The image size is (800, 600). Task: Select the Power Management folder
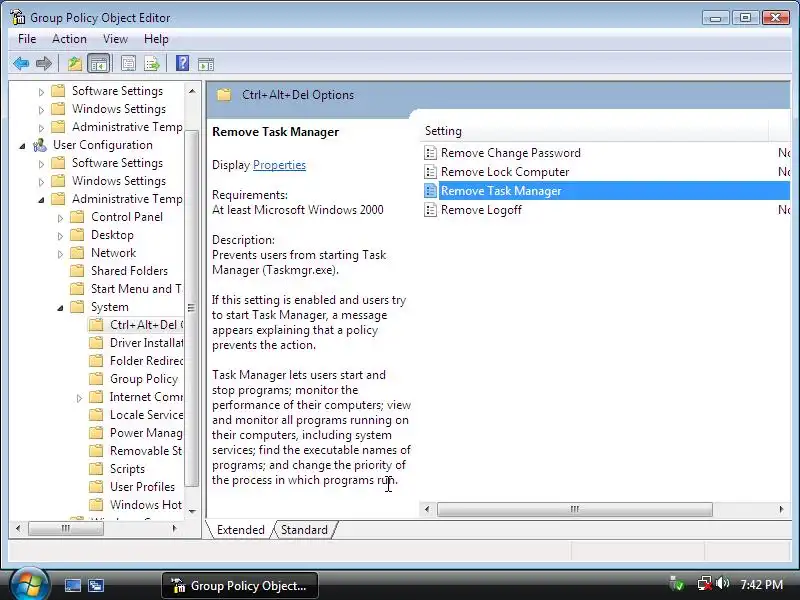(146, 433)
